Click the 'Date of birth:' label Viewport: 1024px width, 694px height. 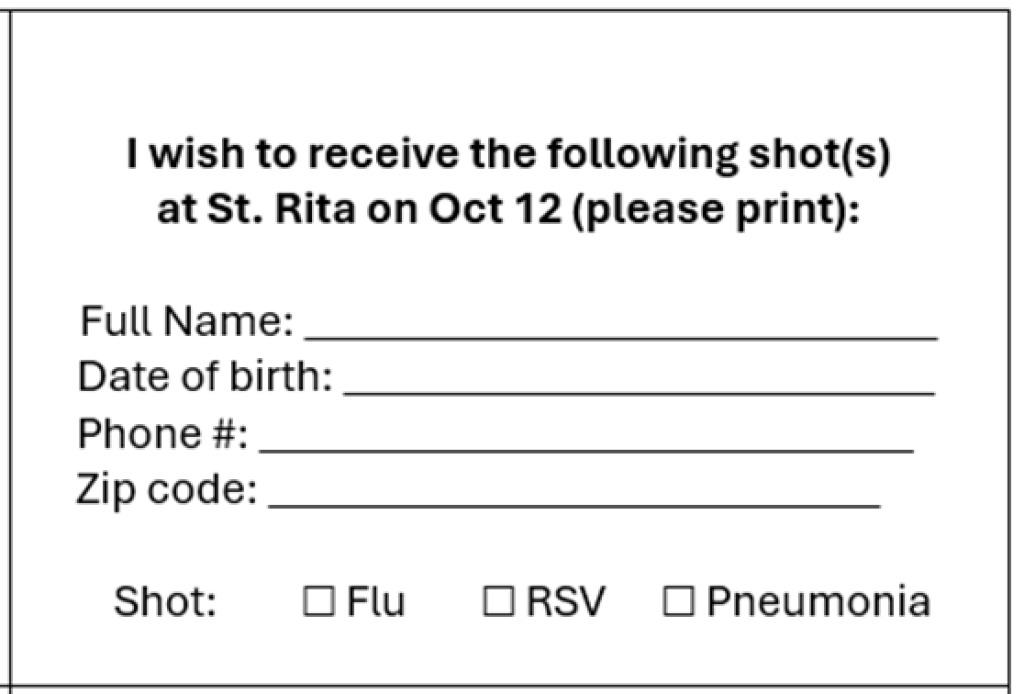coord(205,377)
